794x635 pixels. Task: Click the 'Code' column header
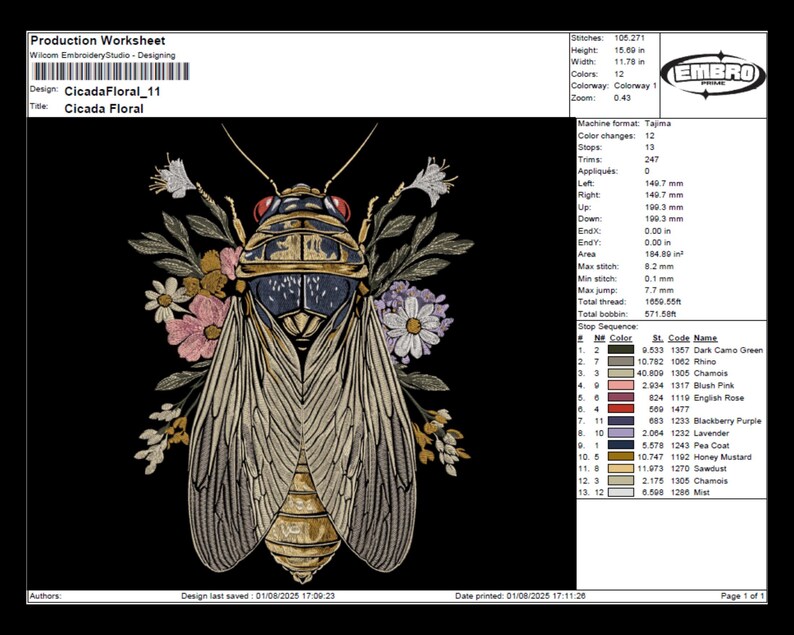679,338
